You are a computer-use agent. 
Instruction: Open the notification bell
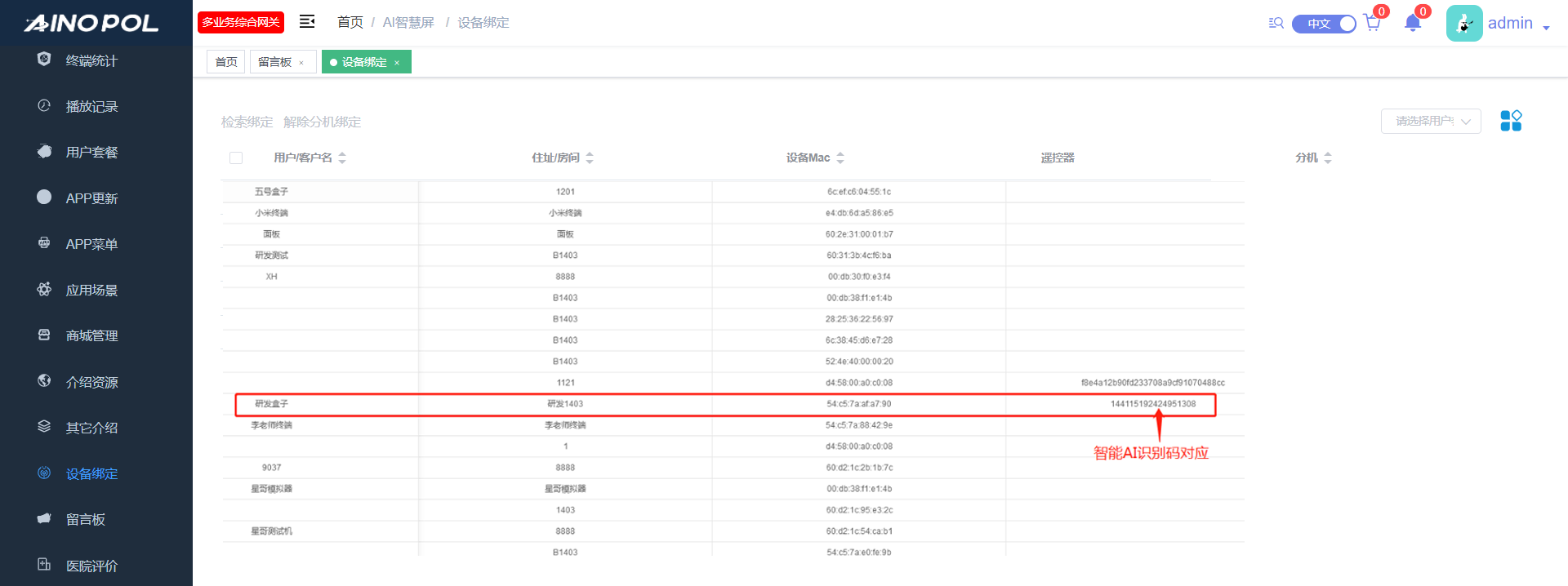(x=1413, y=23)
